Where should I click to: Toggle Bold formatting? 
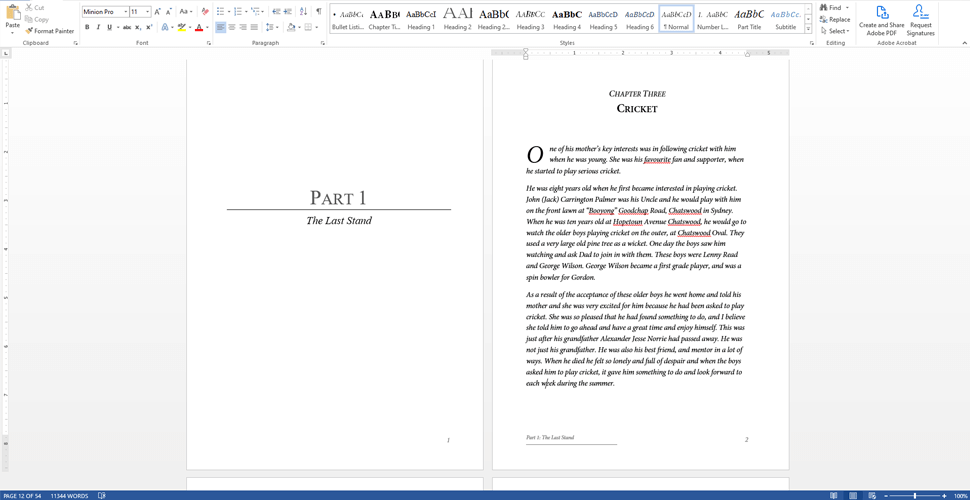coord(87,27)
